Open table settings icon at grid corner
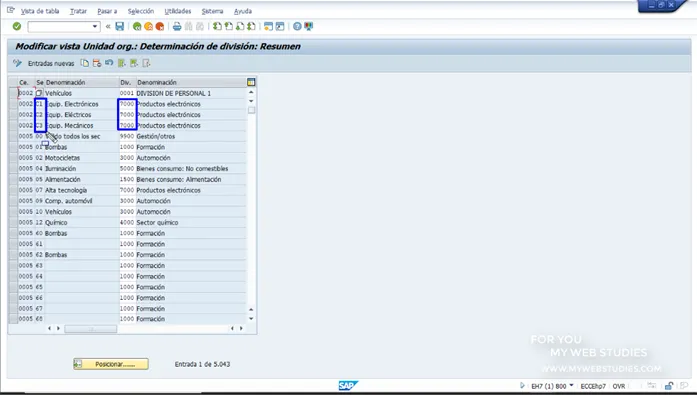Image resolution: width=697 pixels, height=395 pixels. pos(251,82)
